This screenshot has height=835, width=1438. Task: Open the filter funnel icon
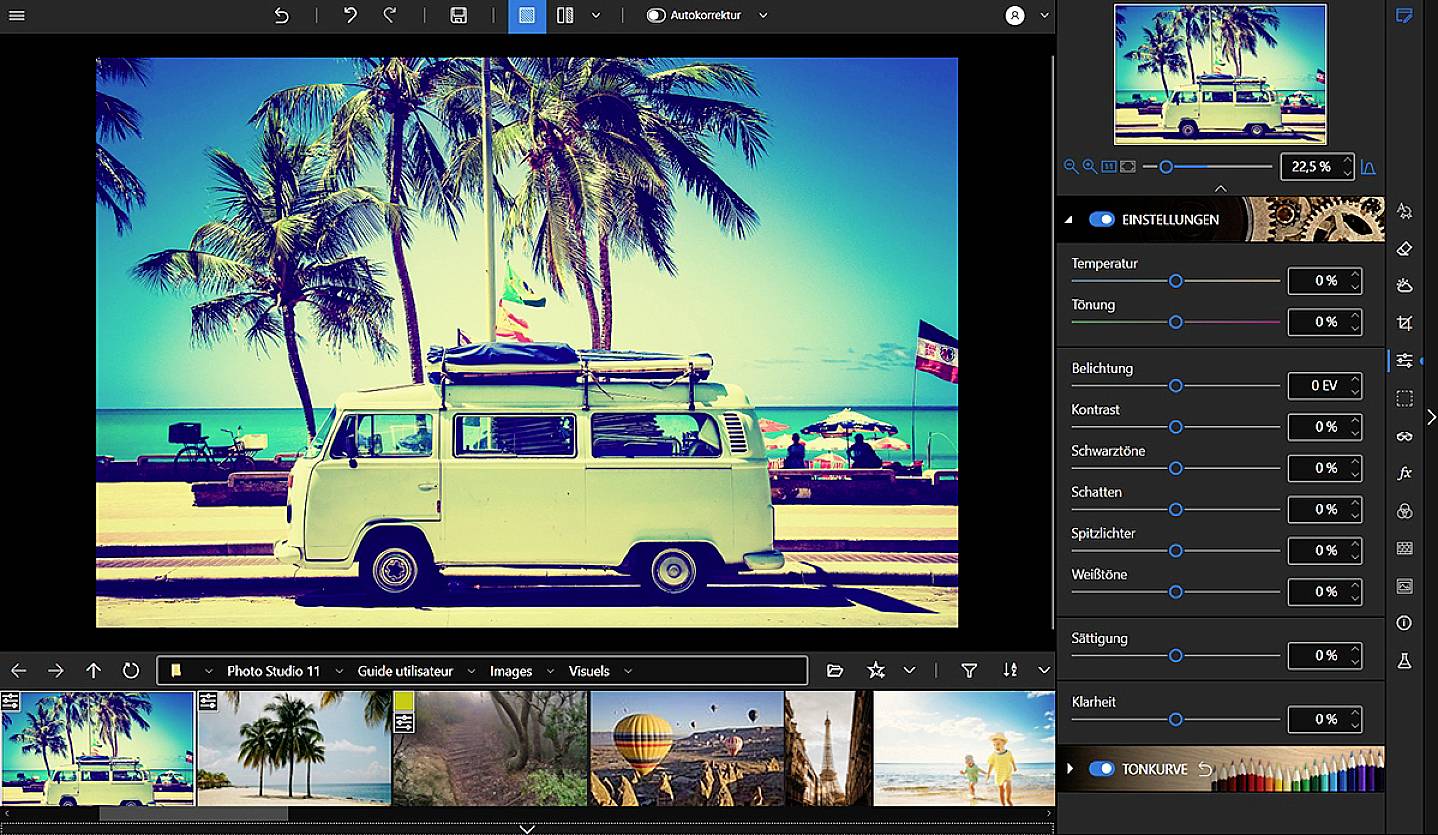(x=968, y=671)
